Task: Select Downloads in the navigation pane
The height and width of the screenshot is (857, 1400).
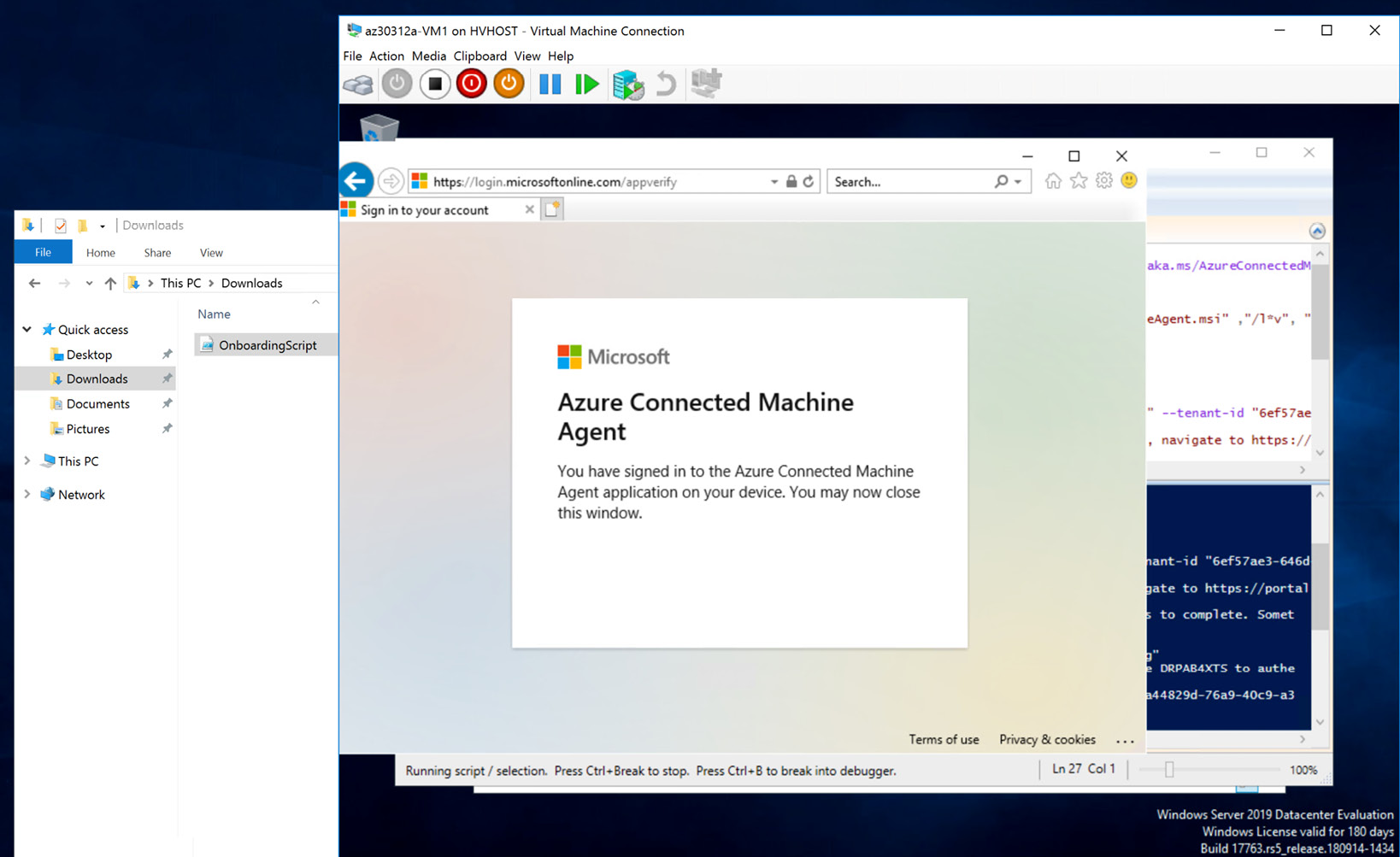Action: tap(97, 379)
